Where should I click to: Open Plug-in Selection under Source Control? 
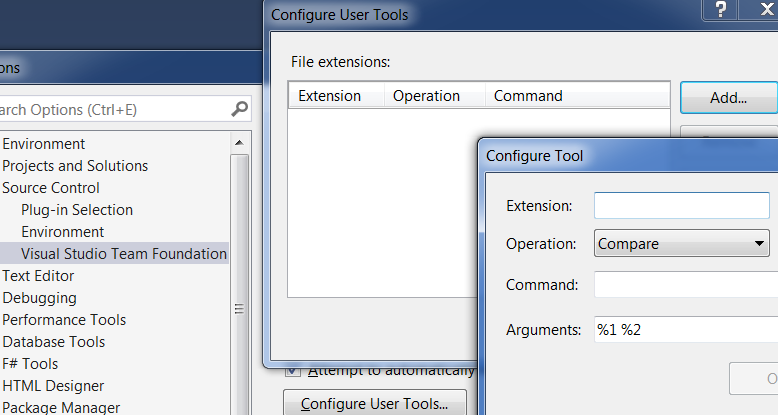(x=77, y=210)
